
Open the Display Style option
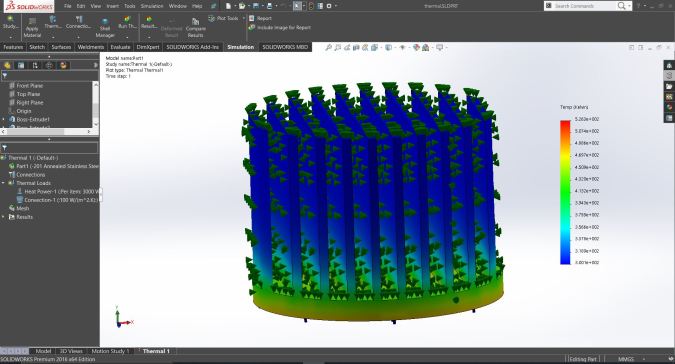(x=388, y=48)
